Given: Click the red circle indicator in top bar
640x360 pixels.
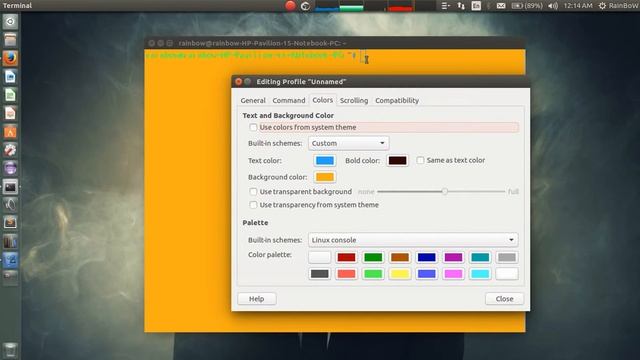Looking at the screenshot, I should pyautogui.click(x=290, y=6).
